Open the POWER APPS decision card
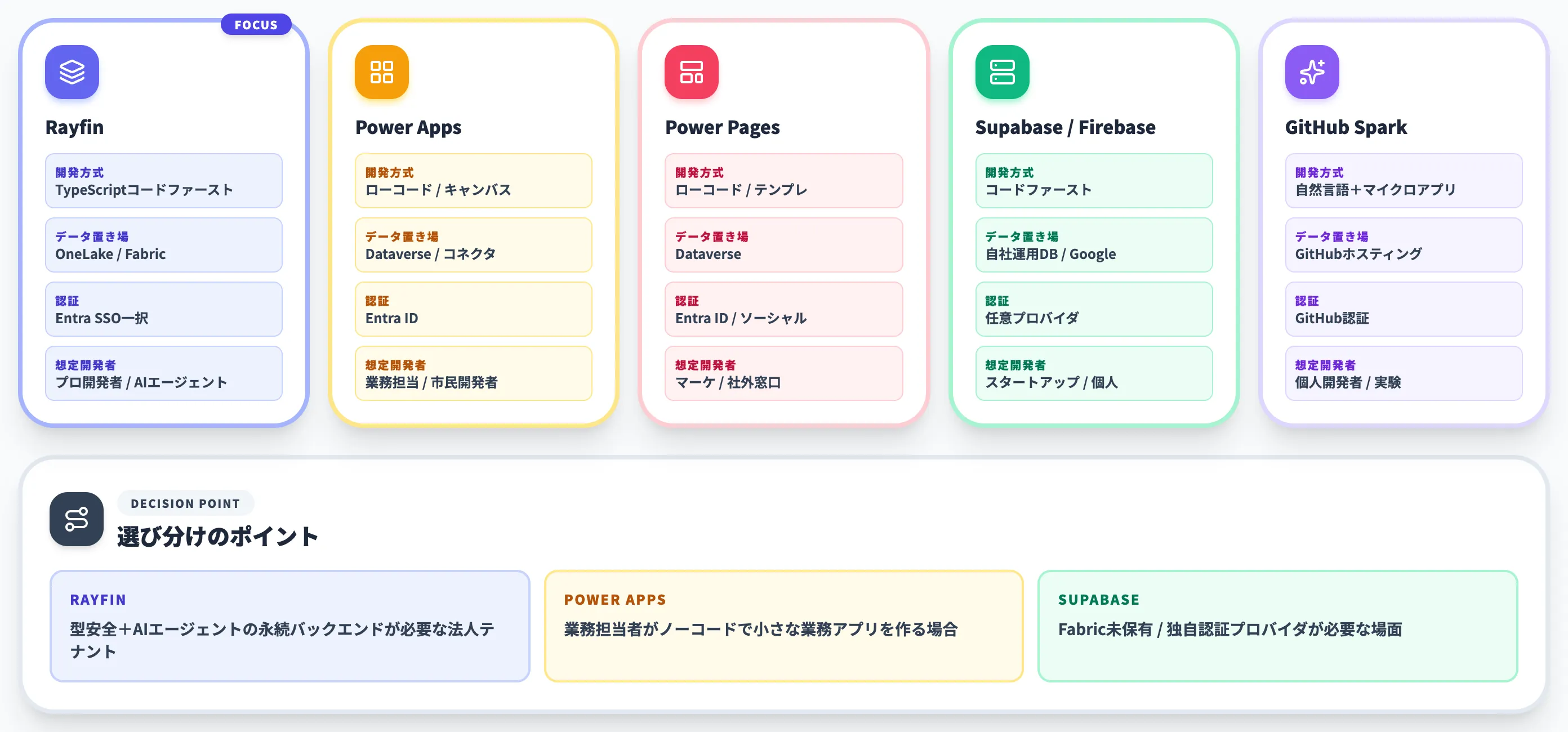1568x732 pixels. pyautogui.click(x=783, y=626)
